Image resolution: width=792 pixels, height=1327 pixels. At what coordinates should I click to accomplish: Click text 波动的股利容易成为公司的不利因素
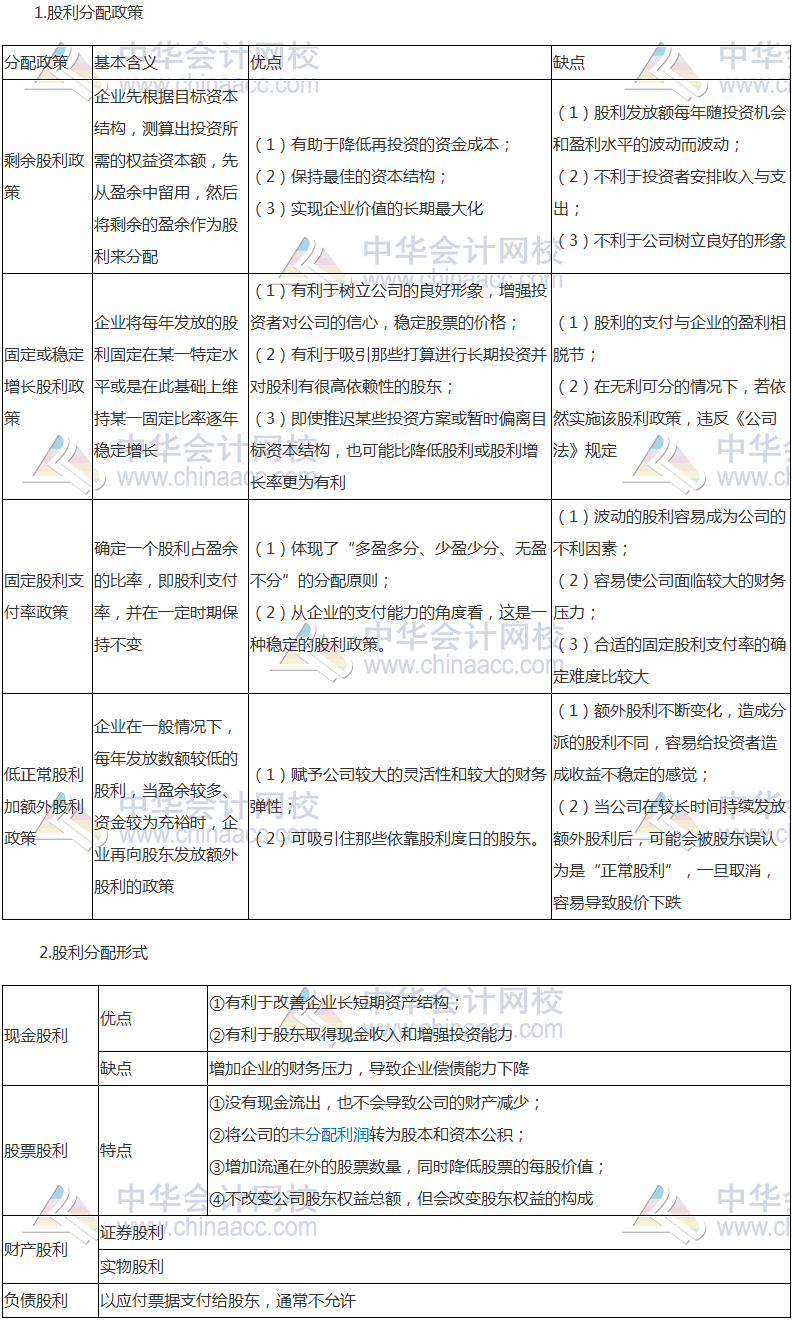(x=670, y=532)
